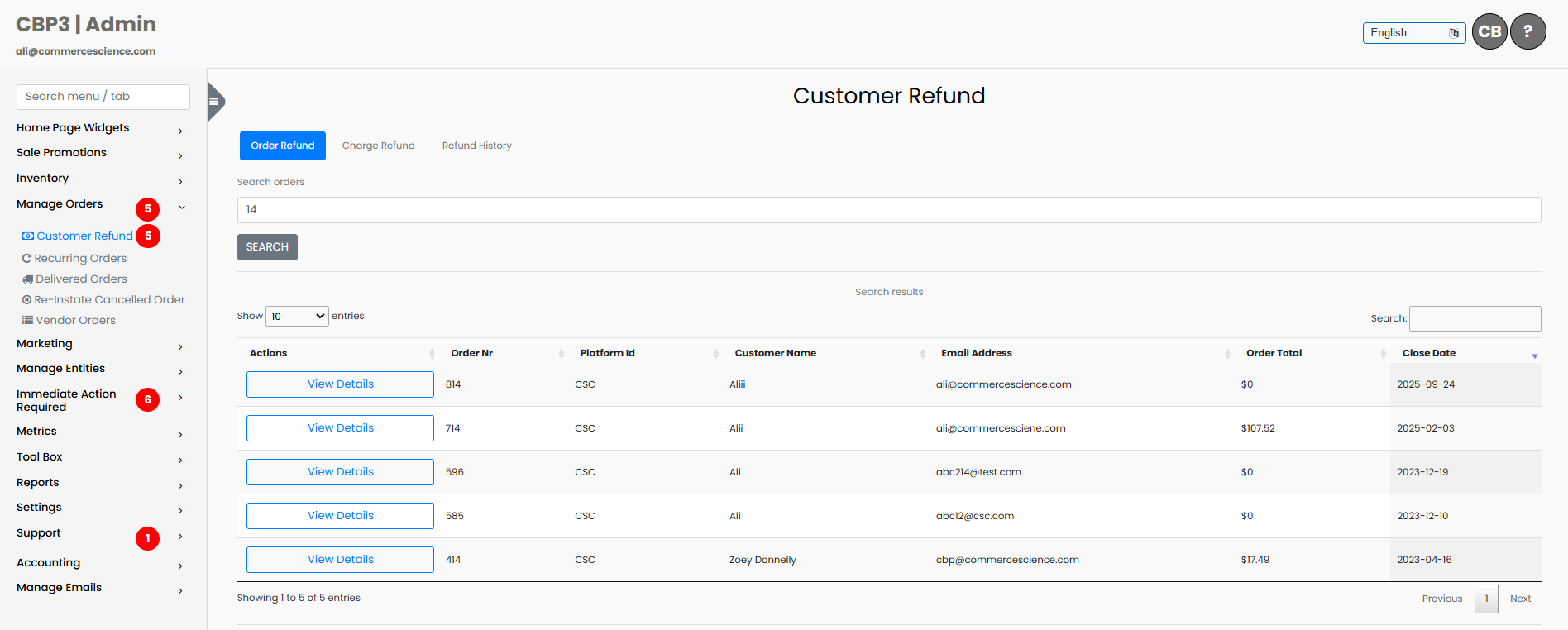
Task: Sort table by Close Date arrow
Action: click(1534, 355)
